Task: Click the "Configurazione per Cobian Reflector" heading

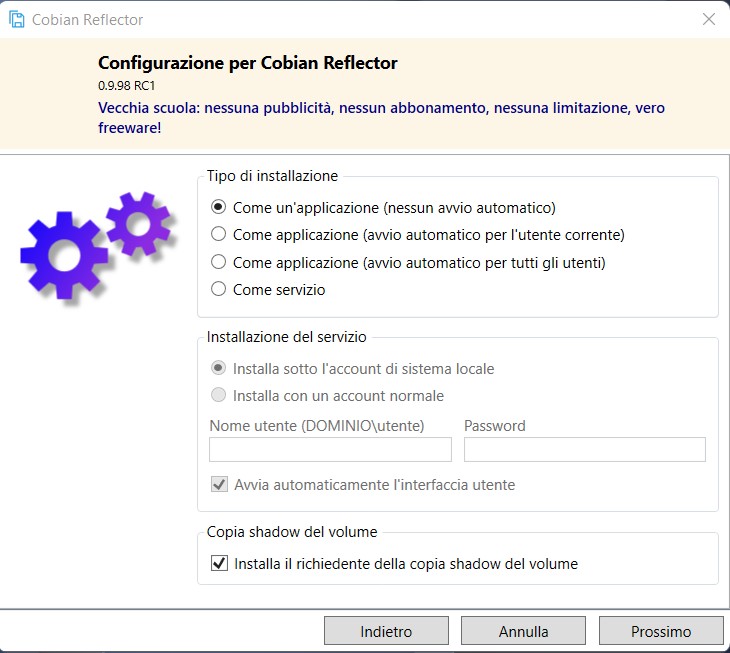Action: pos(248,63)
